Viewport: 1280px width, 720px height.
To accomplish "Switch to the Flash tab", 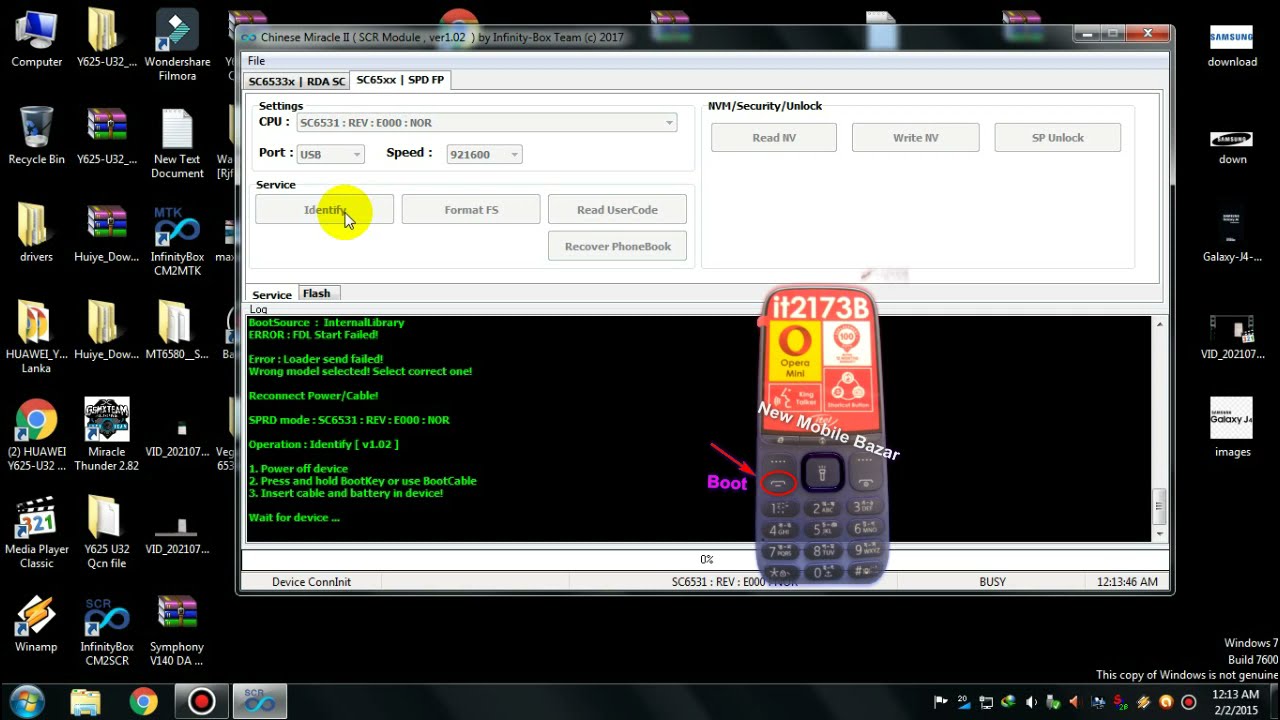I will [x=317, y=294].
